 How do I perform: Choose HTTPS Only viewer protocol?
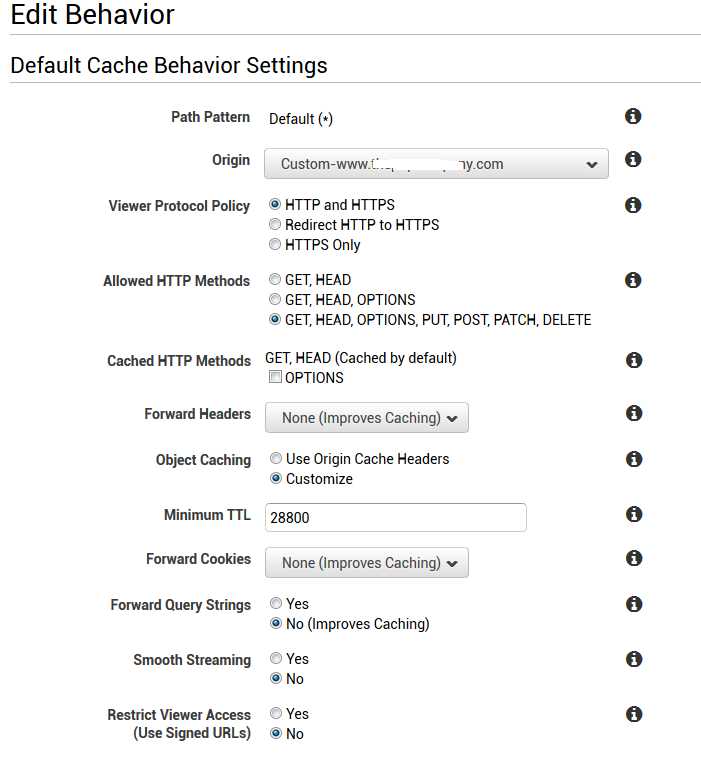point(275,245)
